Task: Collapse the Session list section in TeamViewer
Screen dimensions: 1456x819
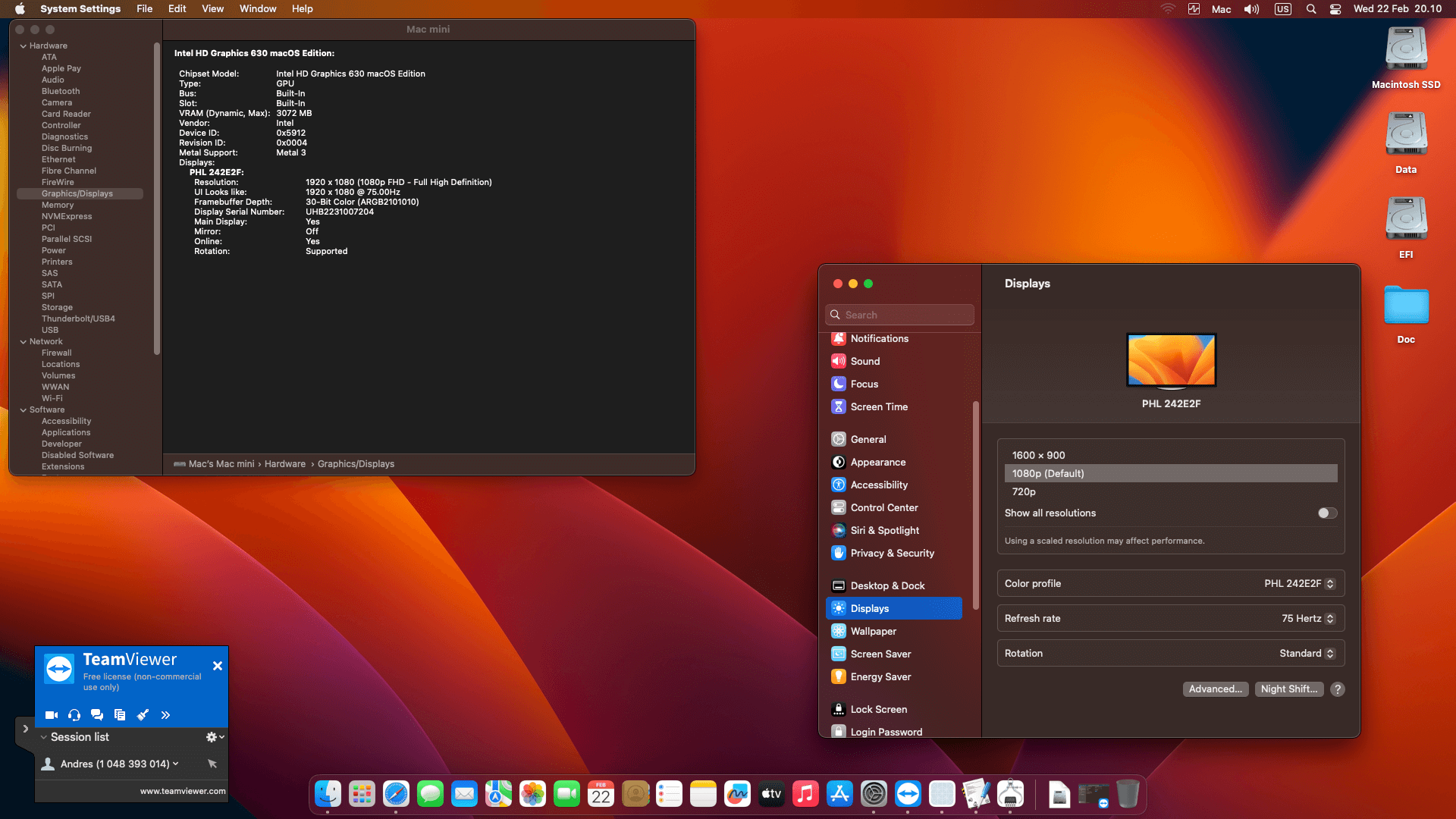Action: click(44, 737)
